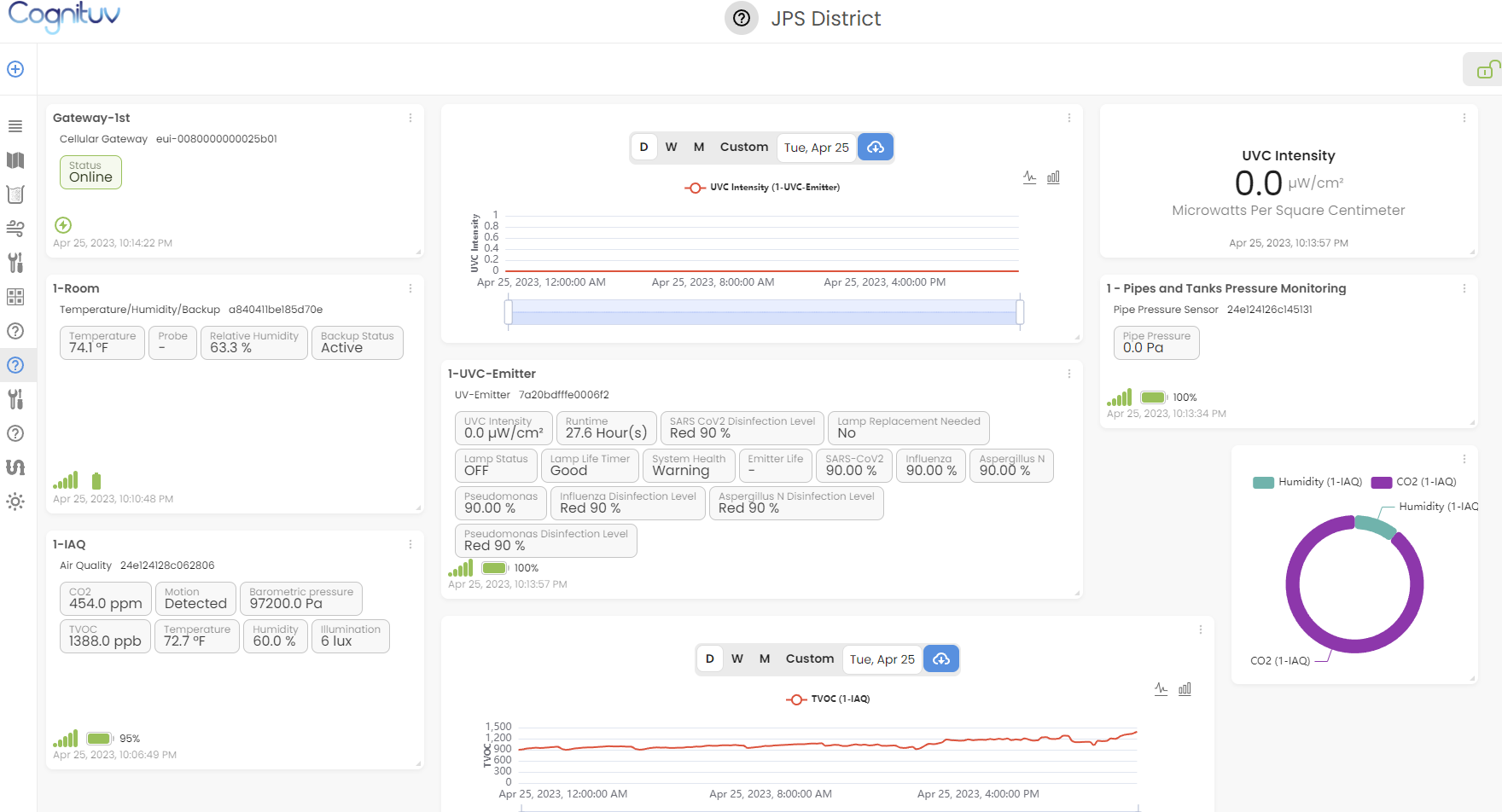
Task: Click the Tue, Apr 25 date on UVC chart
Action: pyautogui.click(x=817, y=148)
